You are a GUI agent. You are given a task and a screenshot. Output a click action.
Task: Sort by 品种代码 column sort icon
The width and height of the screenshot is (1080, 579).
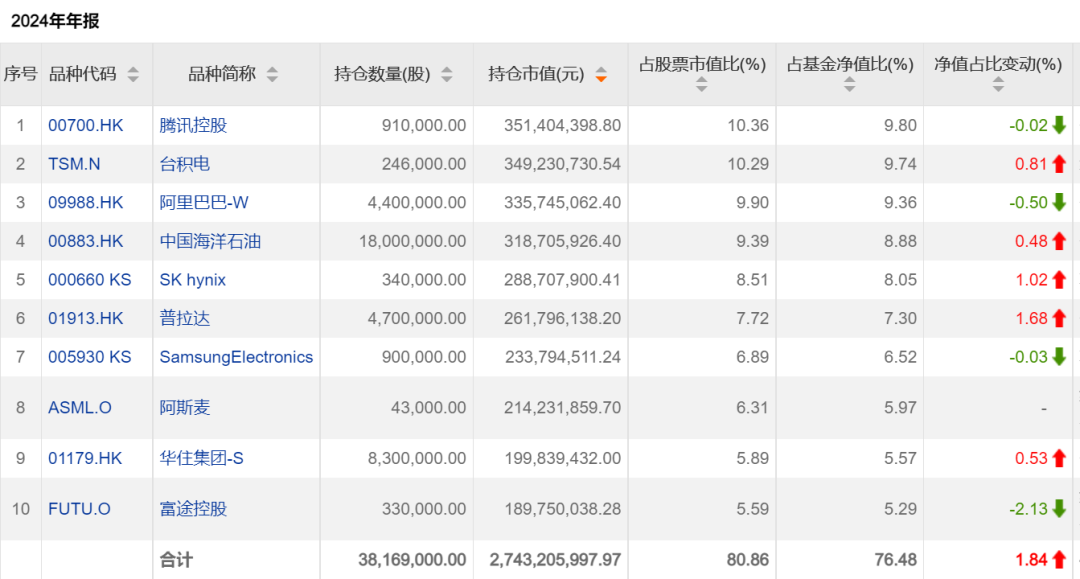[133, 74]
